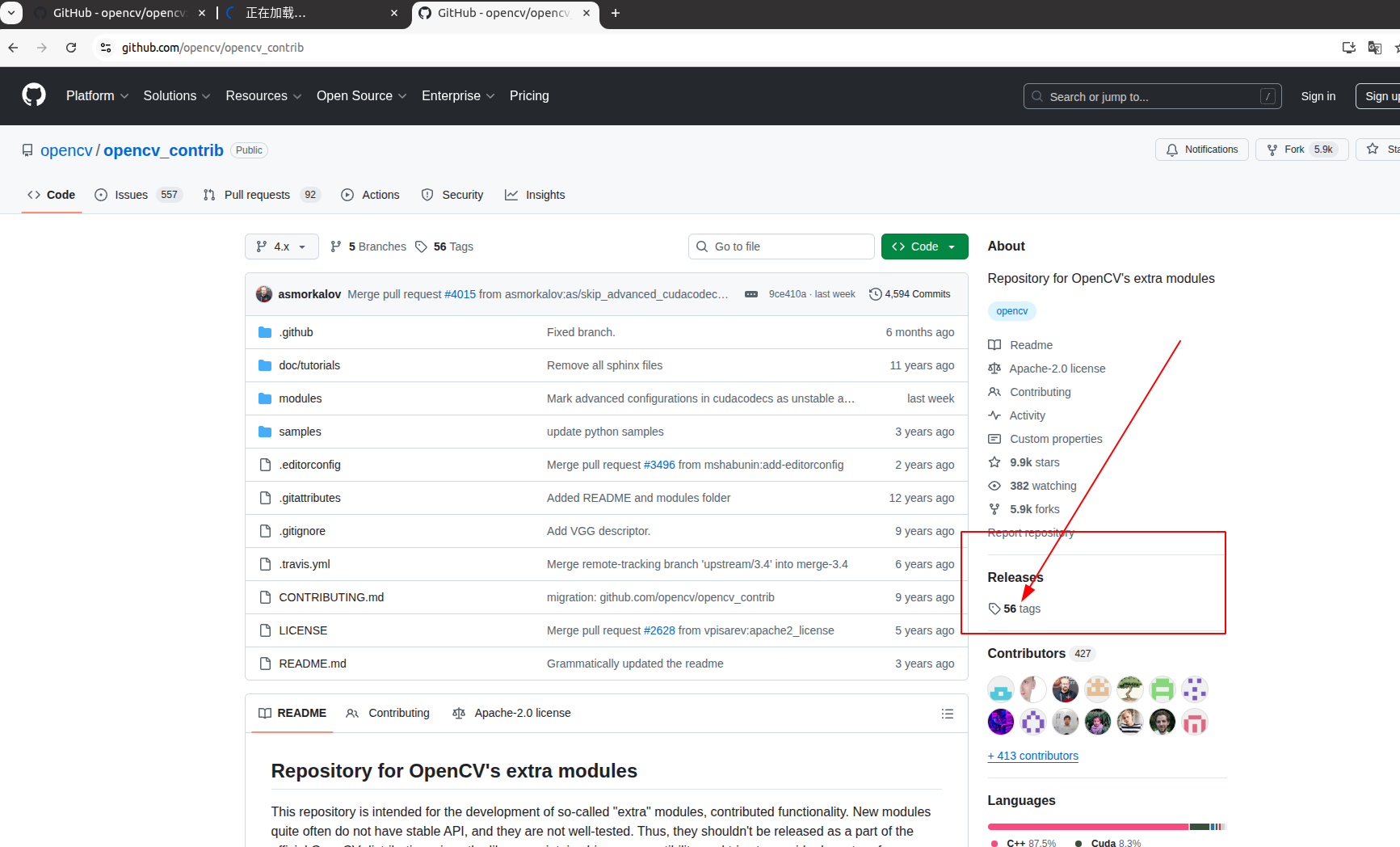Click the Pricing link
This screenshot has width=1400, height=847.
click(529, 95)
